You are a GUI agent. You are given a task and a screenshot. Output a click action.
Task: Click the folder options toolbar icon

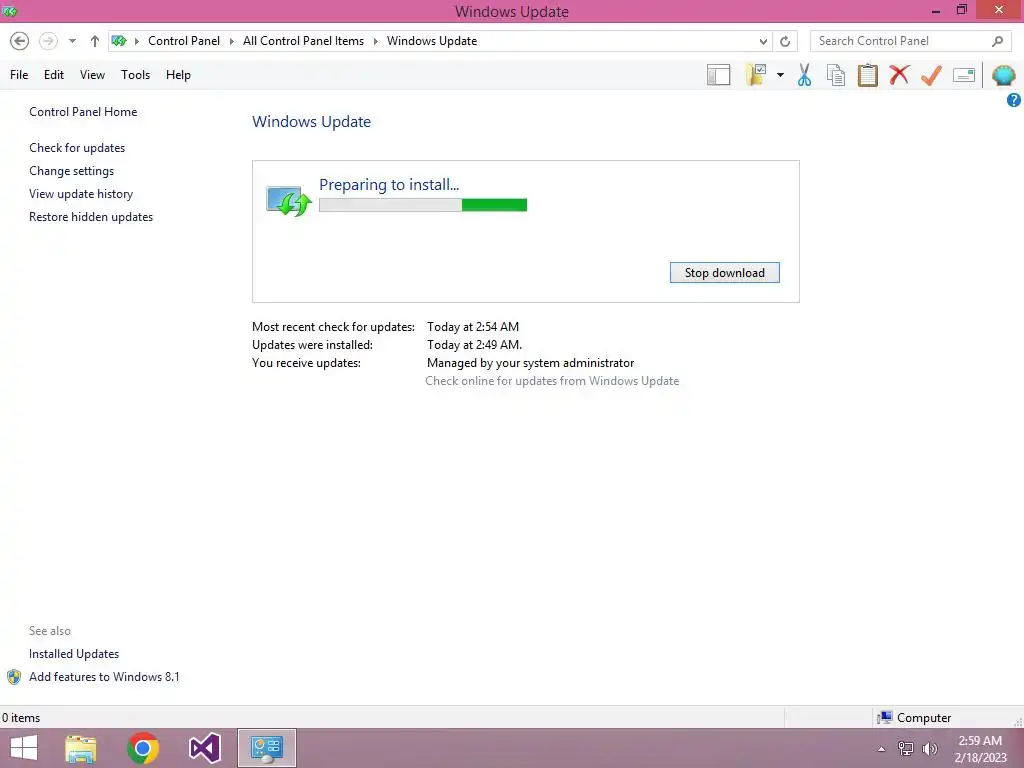click(757, 75)
